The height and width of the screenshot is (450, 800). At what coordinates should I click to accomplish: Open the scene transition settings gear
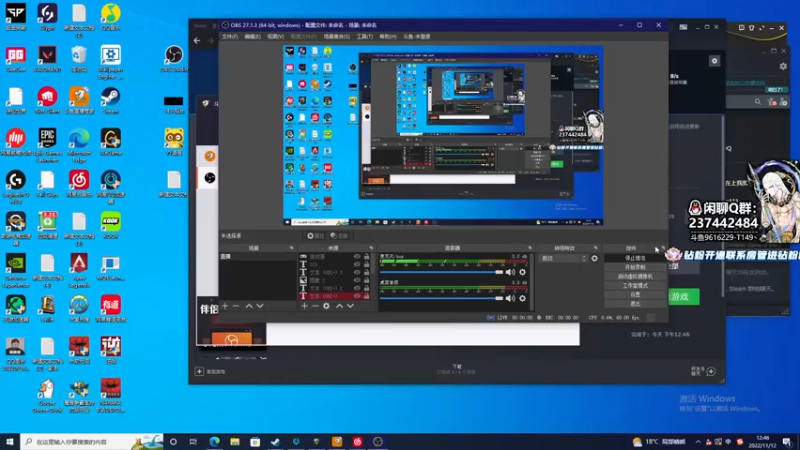(594, 259)
